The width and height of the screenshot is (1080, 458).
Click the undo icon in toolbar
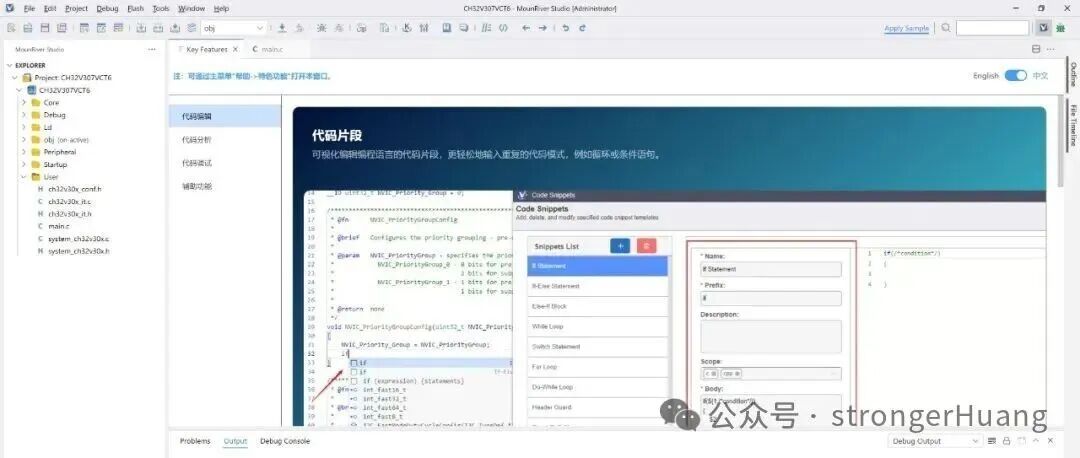[x=565, y=28]
